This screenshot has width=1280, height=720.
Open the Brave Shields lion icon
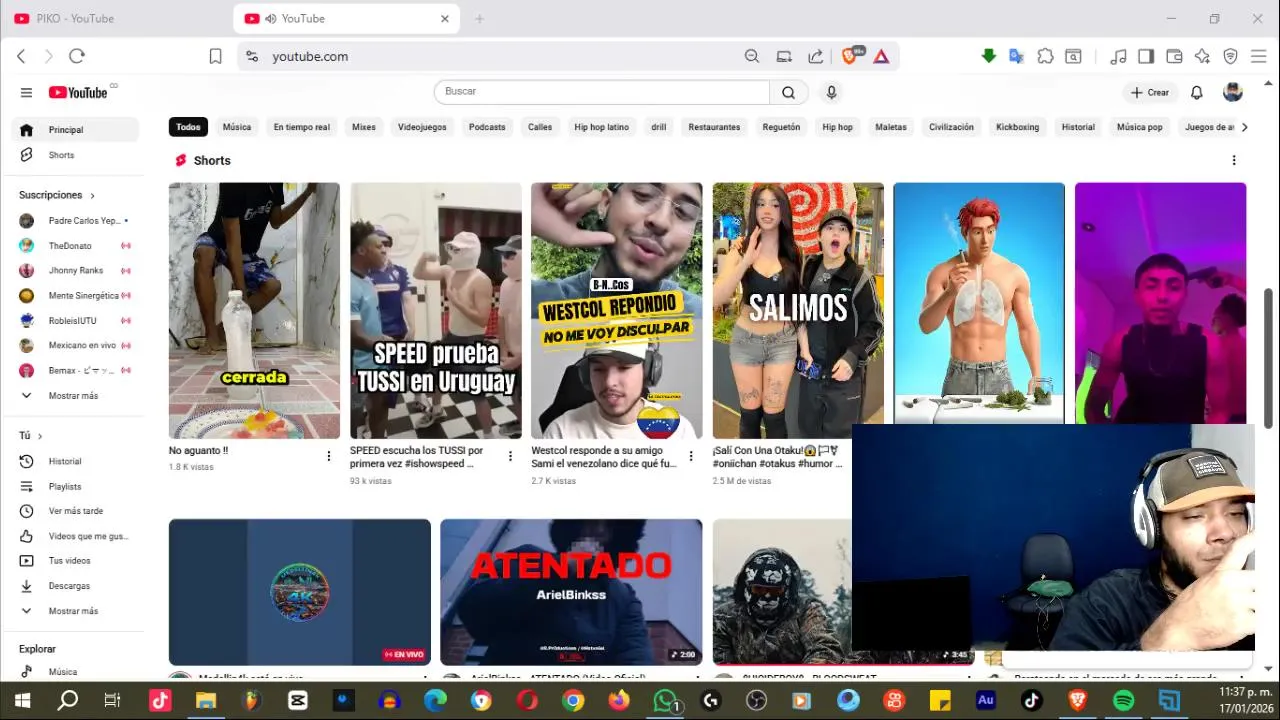click(850, 56)
